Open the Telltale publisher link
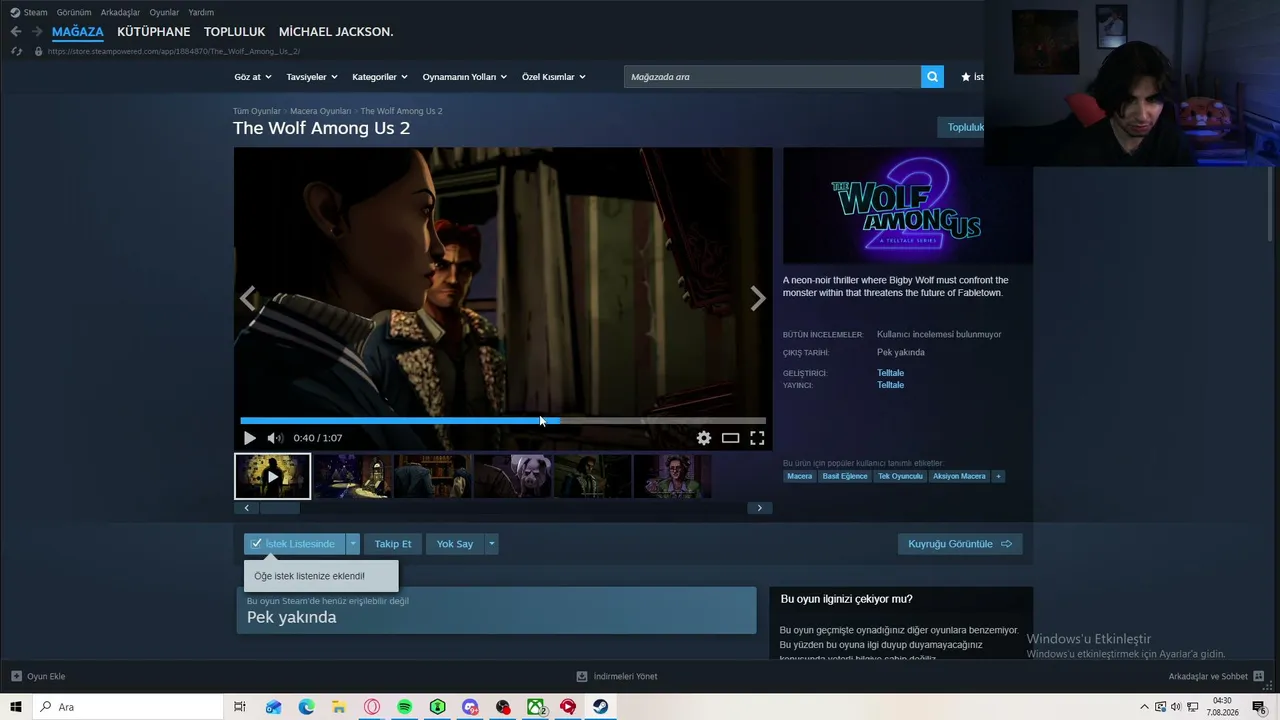Viewport: 1280px width, 720px height. (x=890, y=385)
